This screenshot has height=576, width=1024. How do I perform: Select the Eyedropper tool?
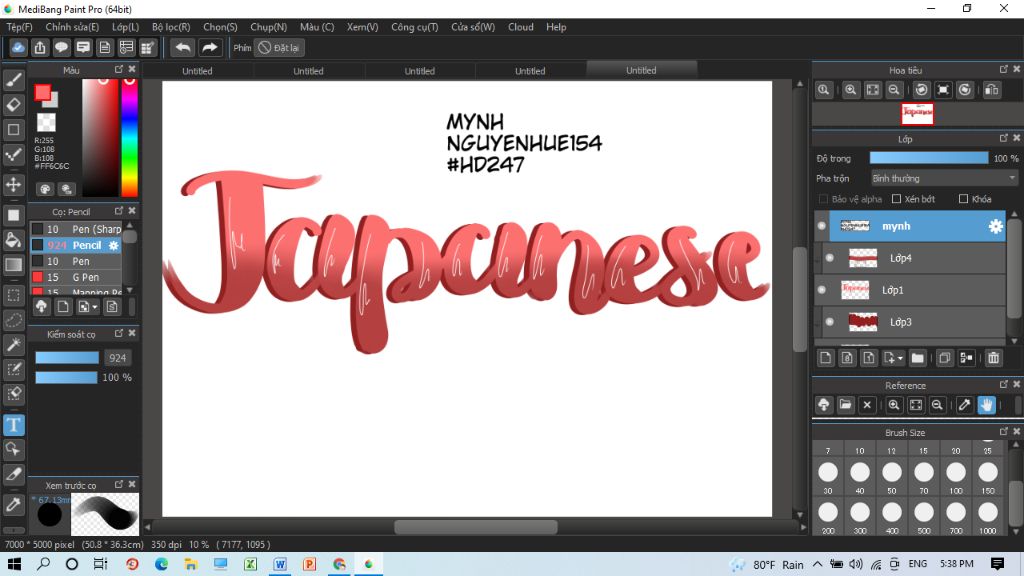click(x=14, y=504)
